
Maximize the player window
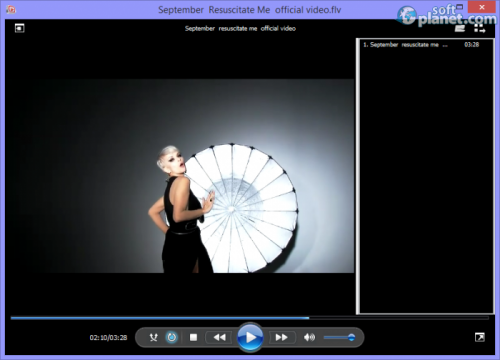460,7
